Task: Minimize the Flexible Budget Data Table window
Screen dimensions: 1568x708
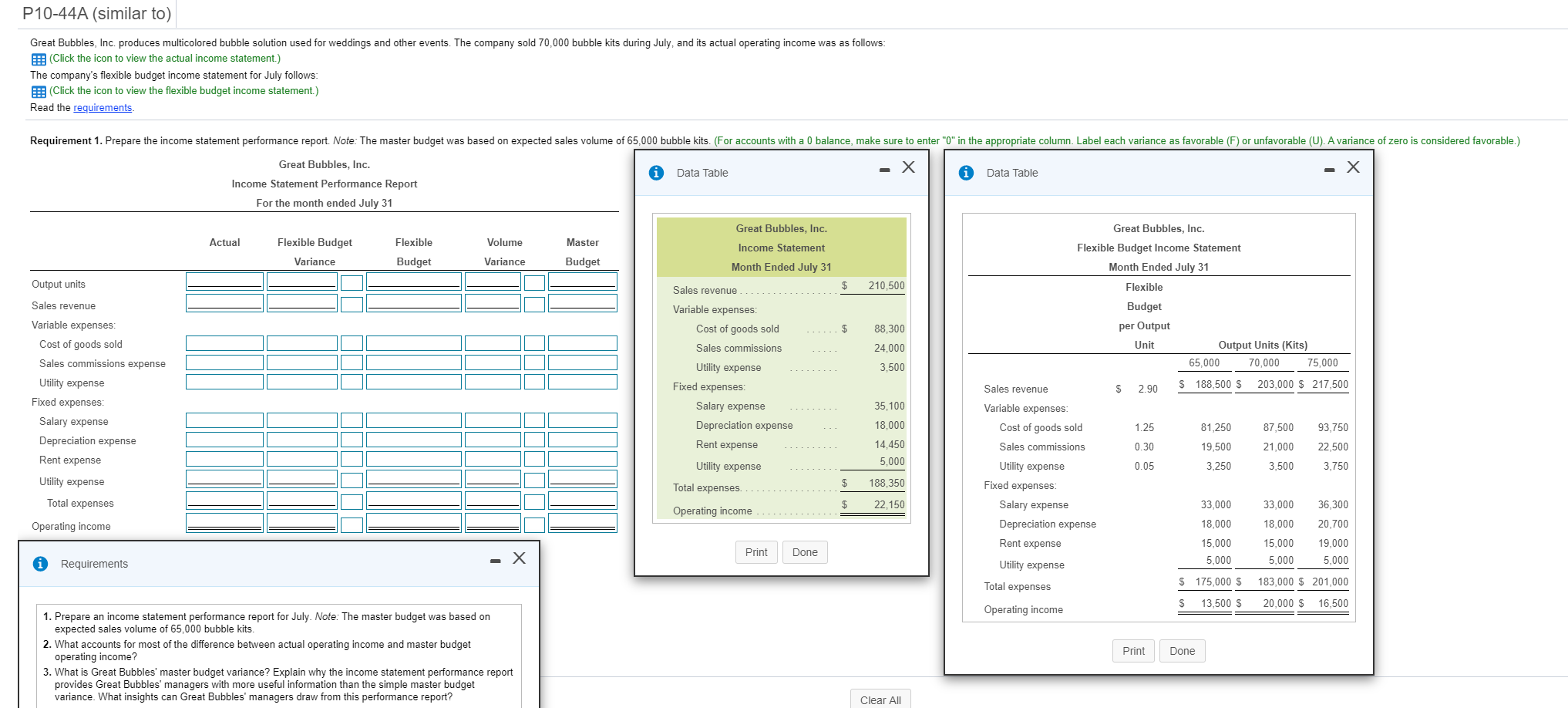Action: click(x=1329, y=170)
